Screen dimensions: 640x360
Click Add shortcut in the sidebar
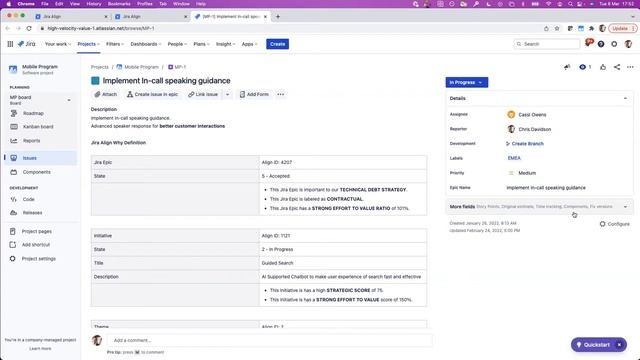click(x=36, y=245)
